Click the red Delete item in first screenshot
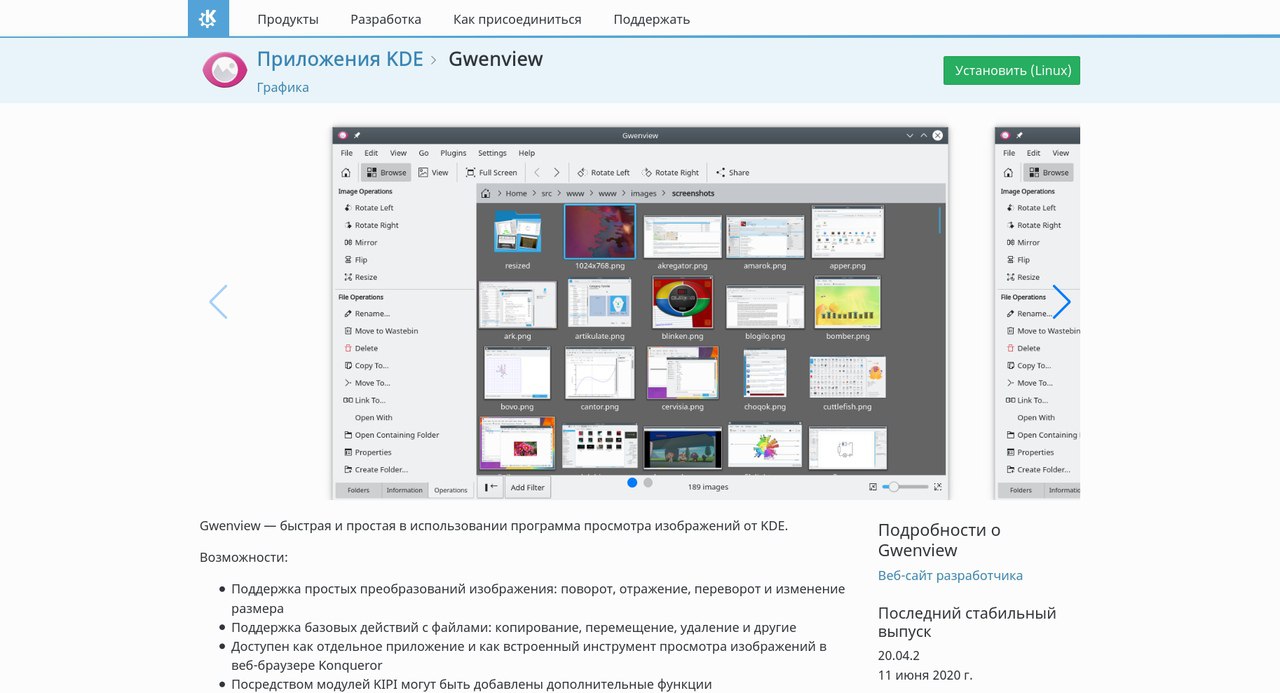1280x693 pixels. click(x=360, y=348)
